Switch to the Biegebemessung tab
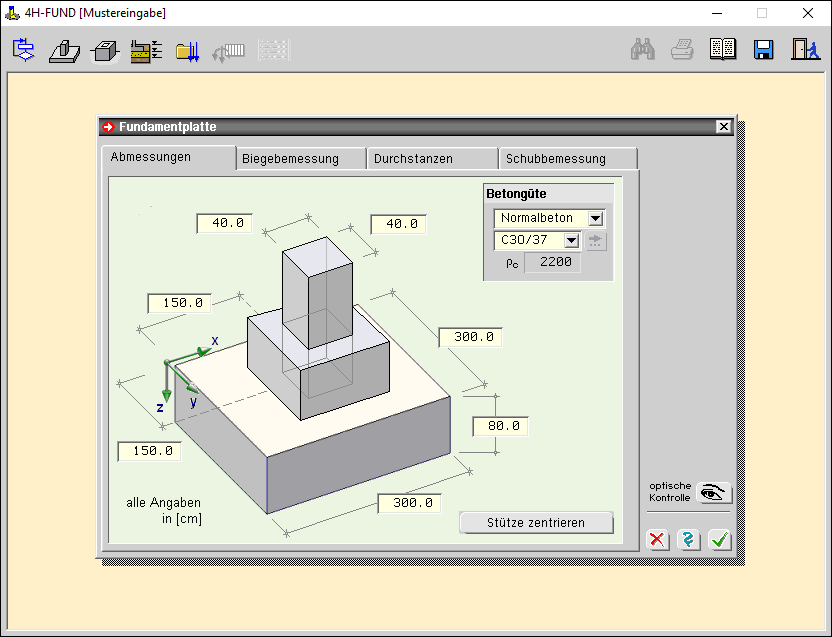 301,158
